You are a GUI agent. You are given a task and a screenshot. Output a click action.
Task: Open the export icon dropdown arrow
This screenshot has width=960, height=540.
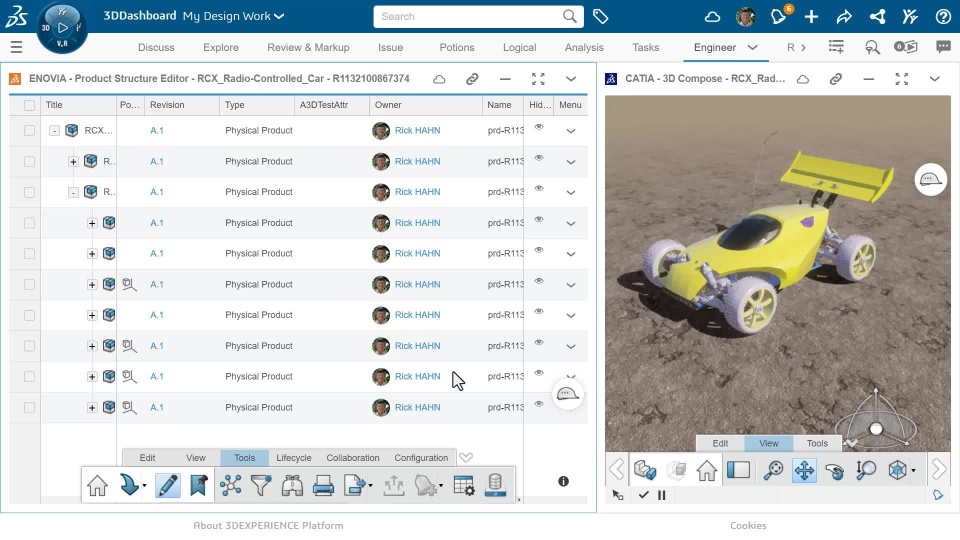(370, 486)
